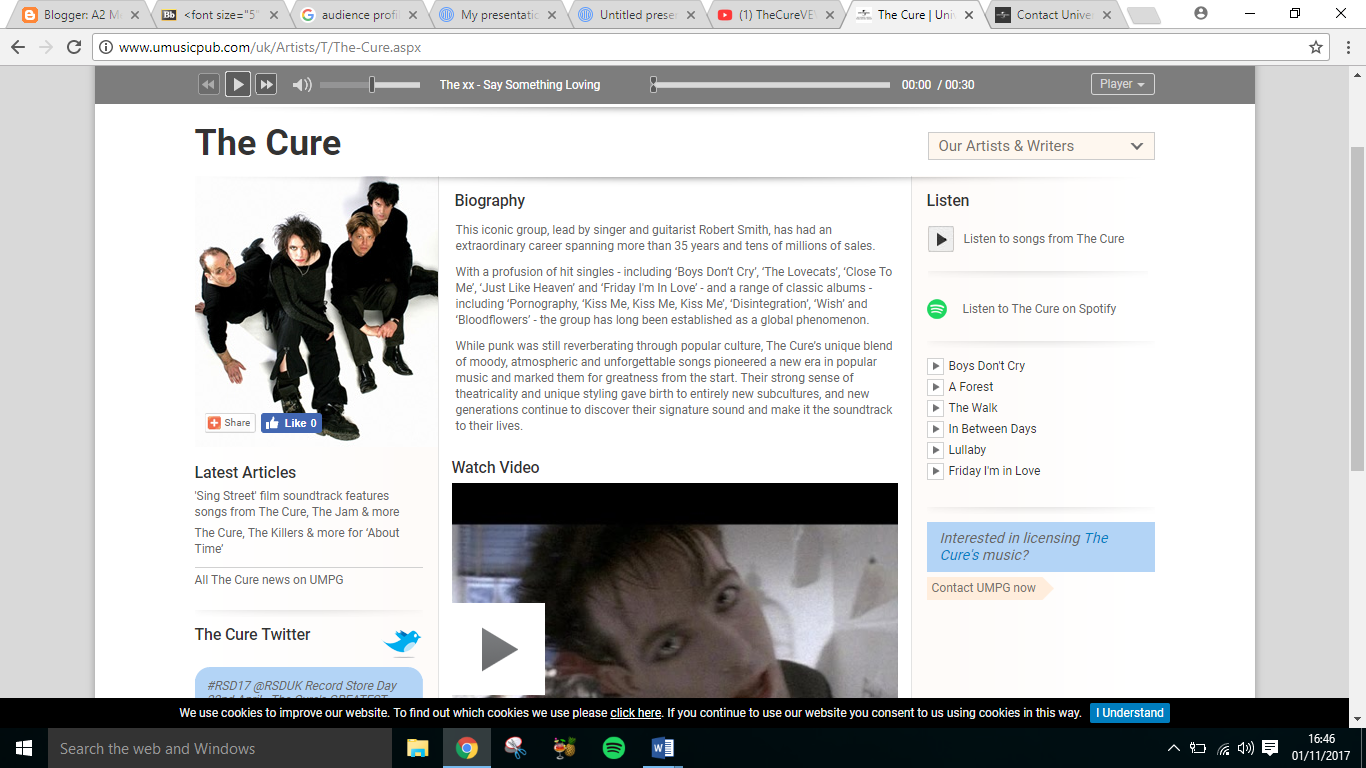The width and height of the screenshot is (1366, 768).
Task: Click the Share button under band photo
Action: tap(230, 423)
